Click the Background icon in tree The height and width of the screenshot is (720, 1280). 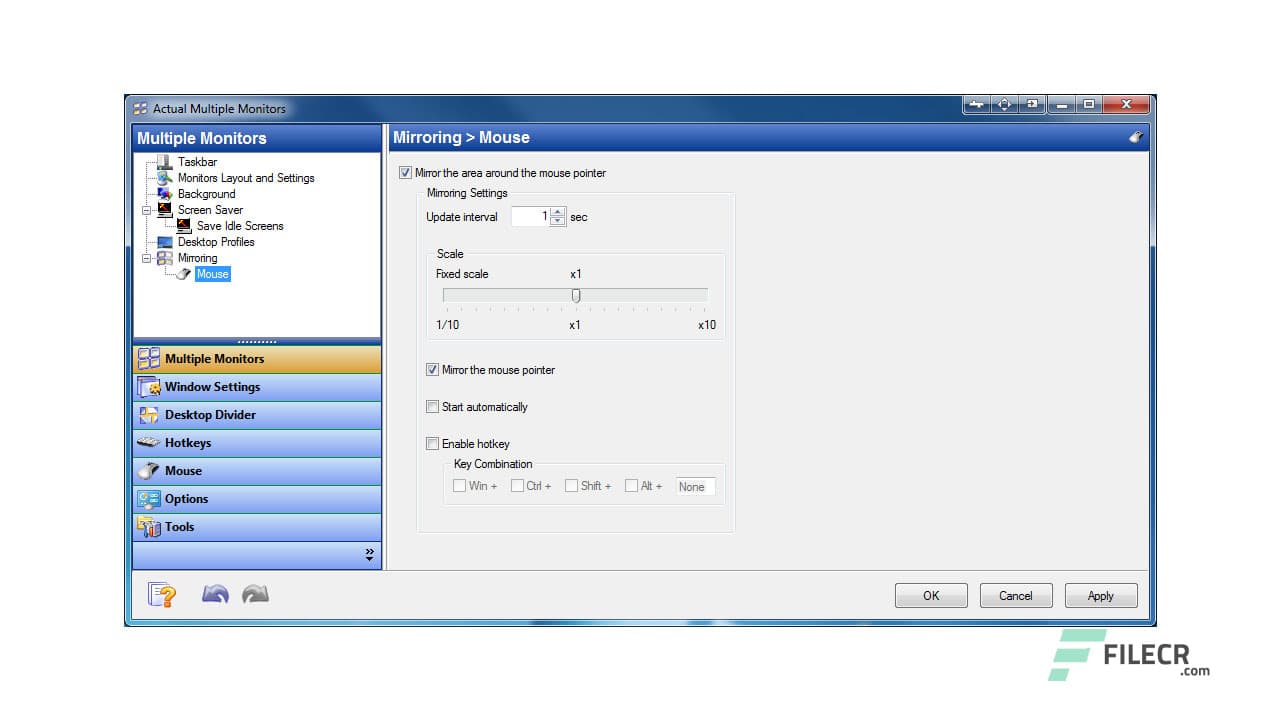tap(165, 194)
